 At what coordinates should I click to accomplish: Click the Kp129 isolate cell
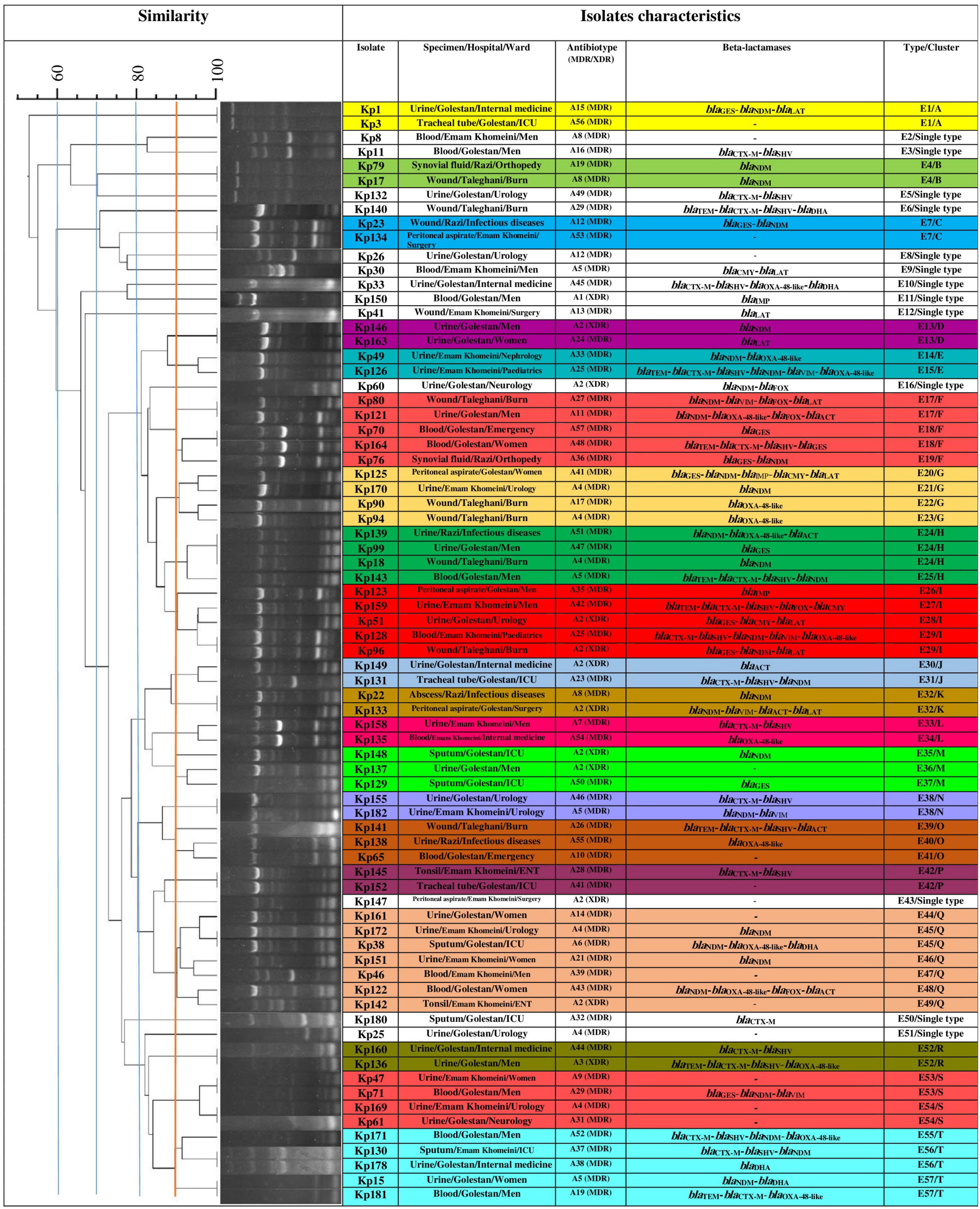point(370,784)
